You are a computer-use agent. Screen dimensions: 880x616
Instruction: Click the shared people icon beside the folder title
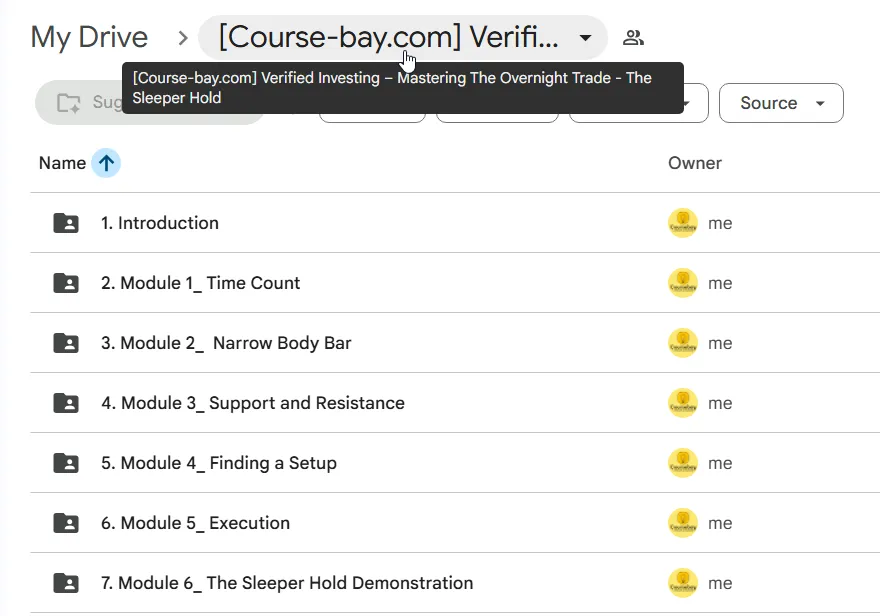point(633,38)
